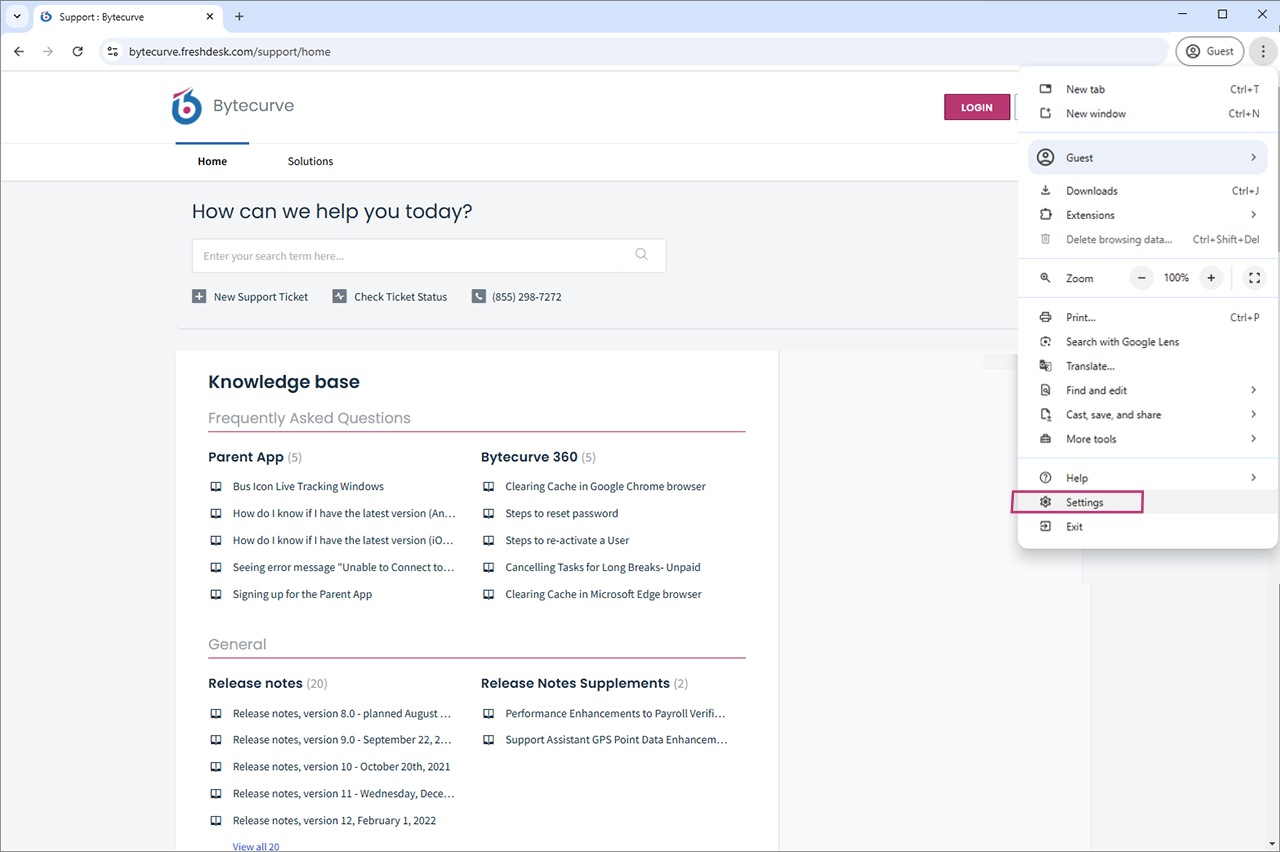Click the browser forward arrow
Screen dimensions: 1280x852
tap(48, 51)
